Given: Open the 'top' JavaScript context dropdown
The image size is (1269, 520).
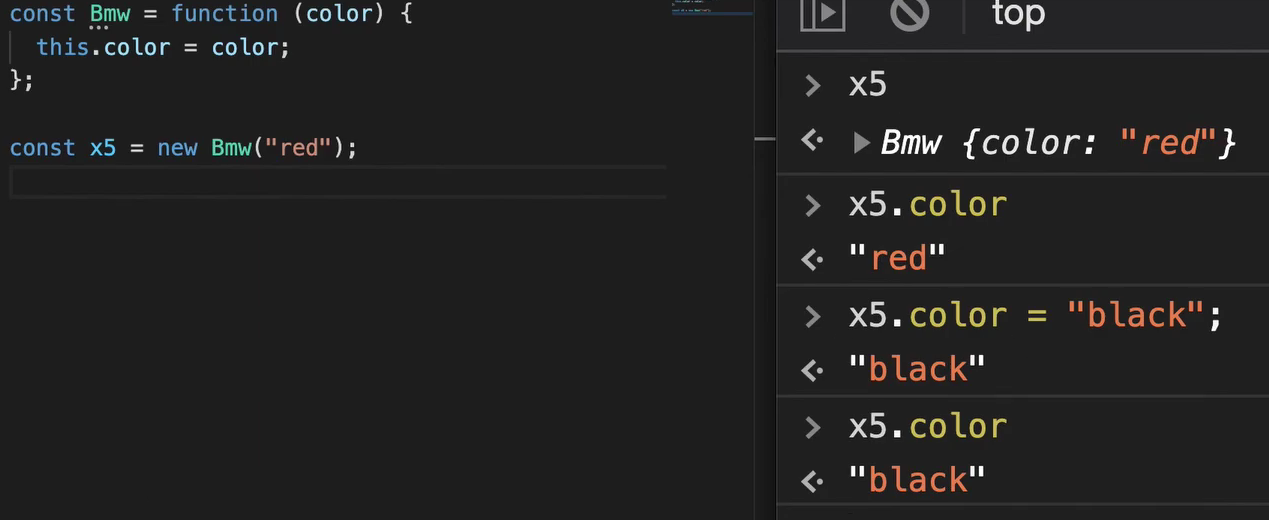Looking at the screenshot, I should click(x=1018, y=14).
